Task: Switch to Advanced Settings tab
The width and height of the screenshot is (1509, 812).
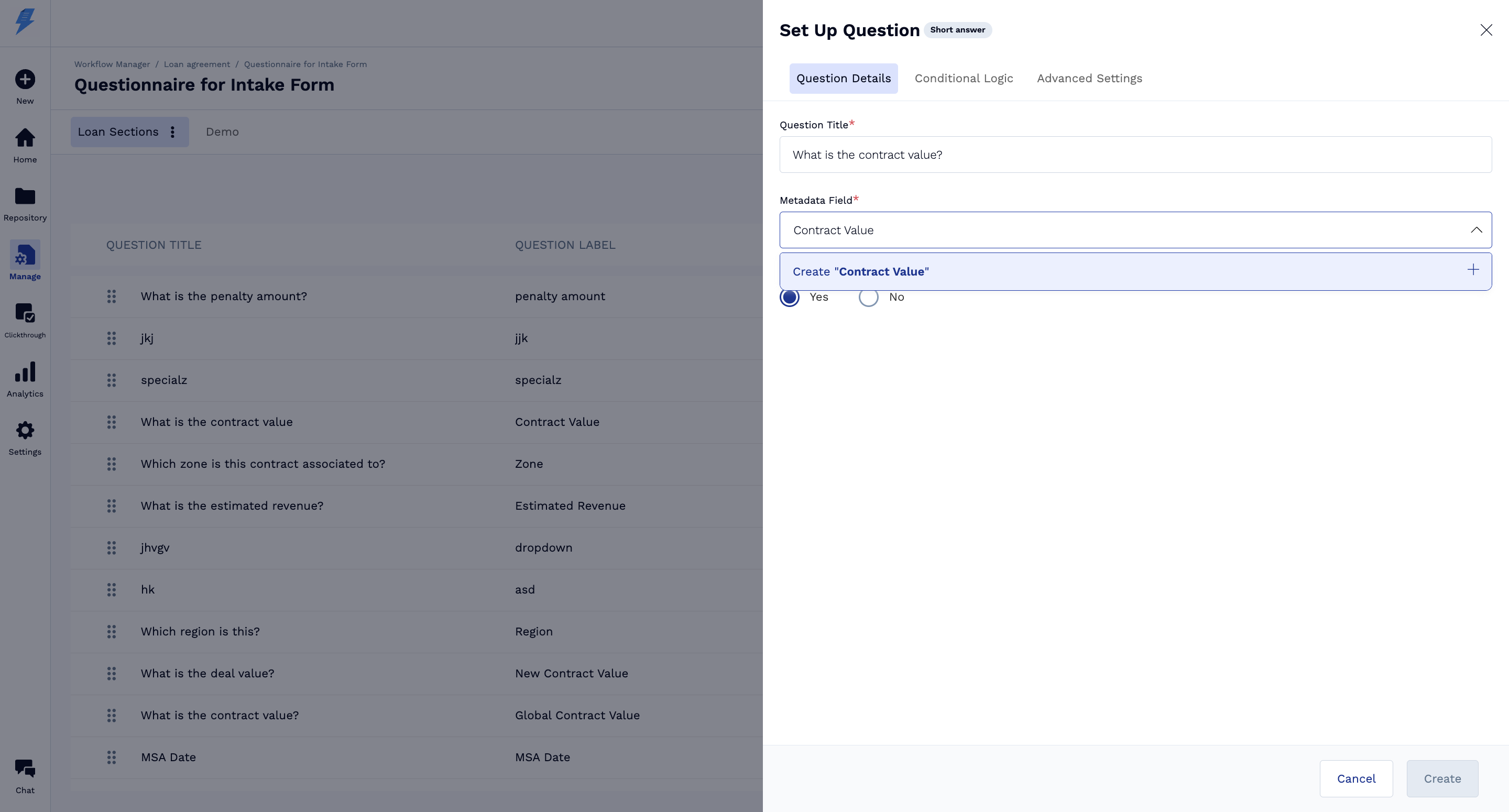Action: (1089, 79)
